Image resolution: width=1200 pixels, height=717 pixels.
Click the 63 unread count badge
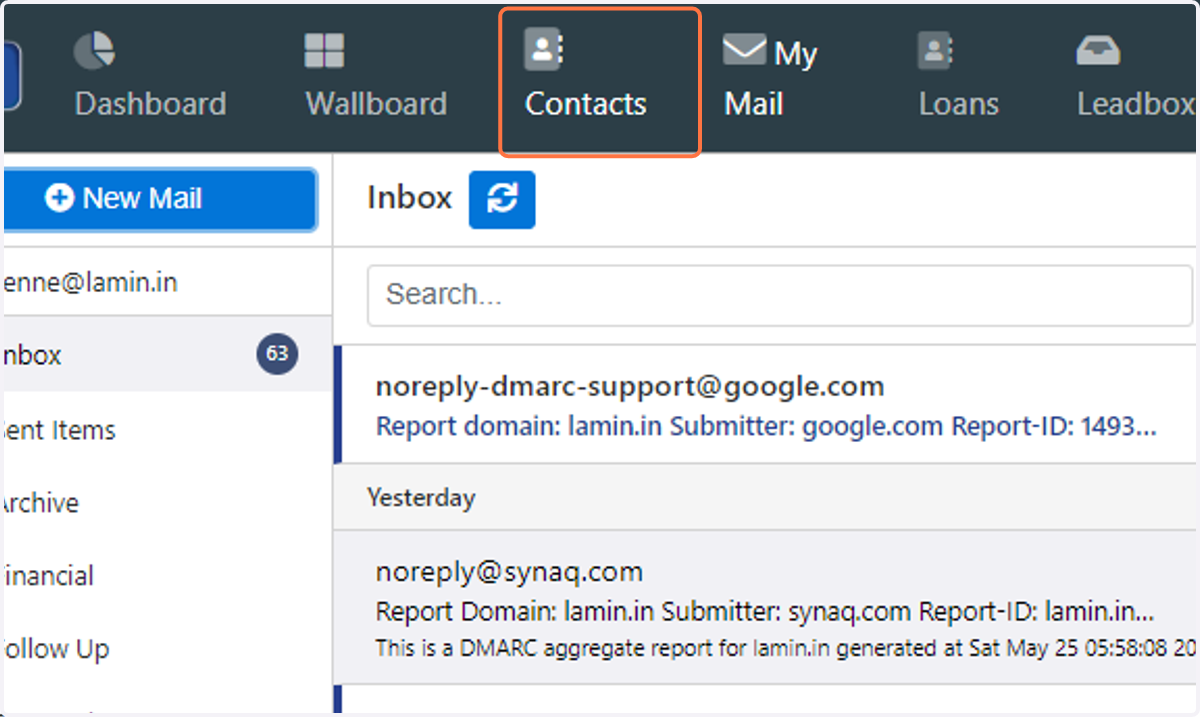[x=277, y=354]
